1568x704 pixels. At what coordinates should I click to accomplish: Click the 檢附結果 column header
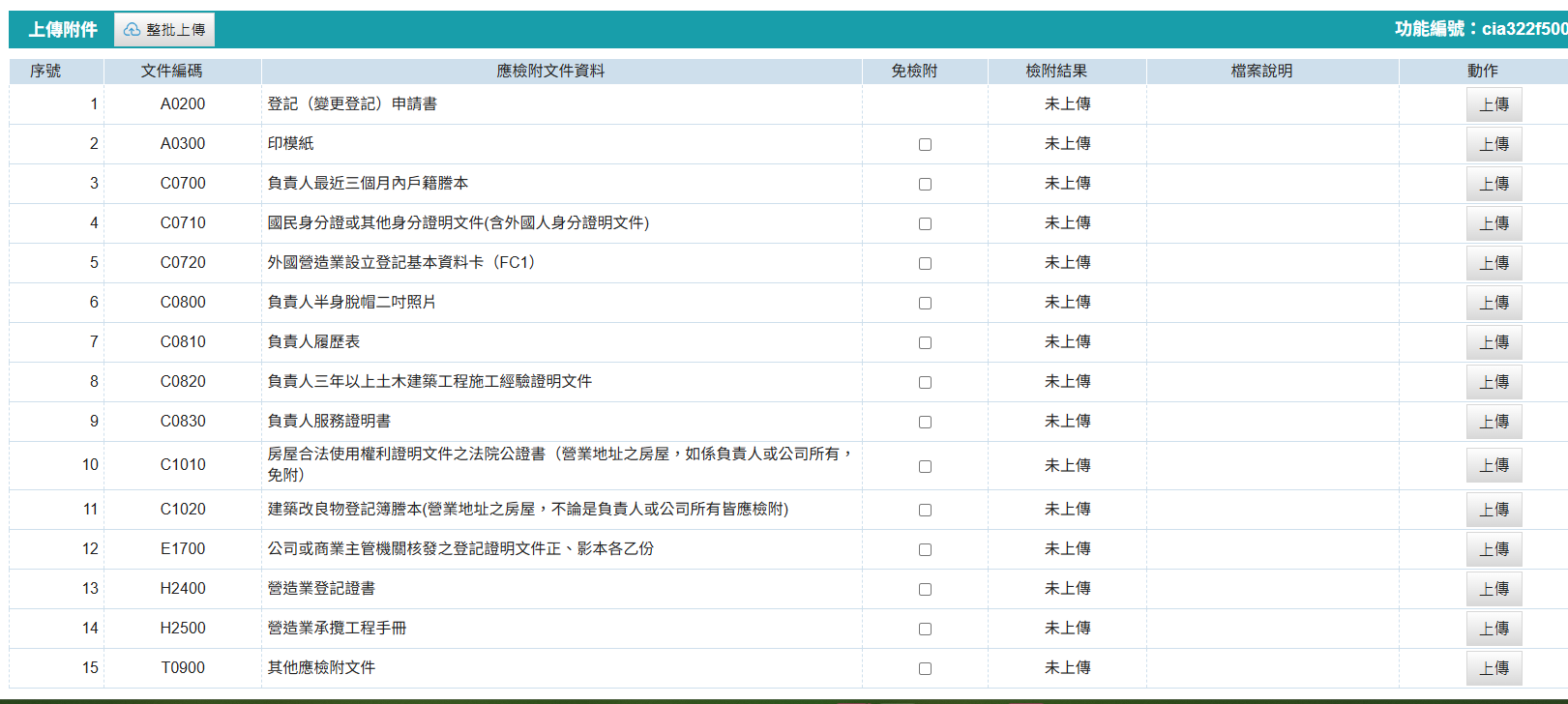pyautogui.click(x=1056, y=72)
